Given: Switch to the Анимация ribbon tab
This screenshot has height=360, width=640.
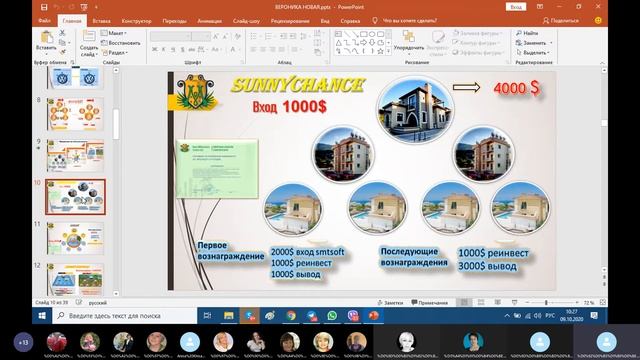Looking at the screenshot, I should (x=209, y=20).
